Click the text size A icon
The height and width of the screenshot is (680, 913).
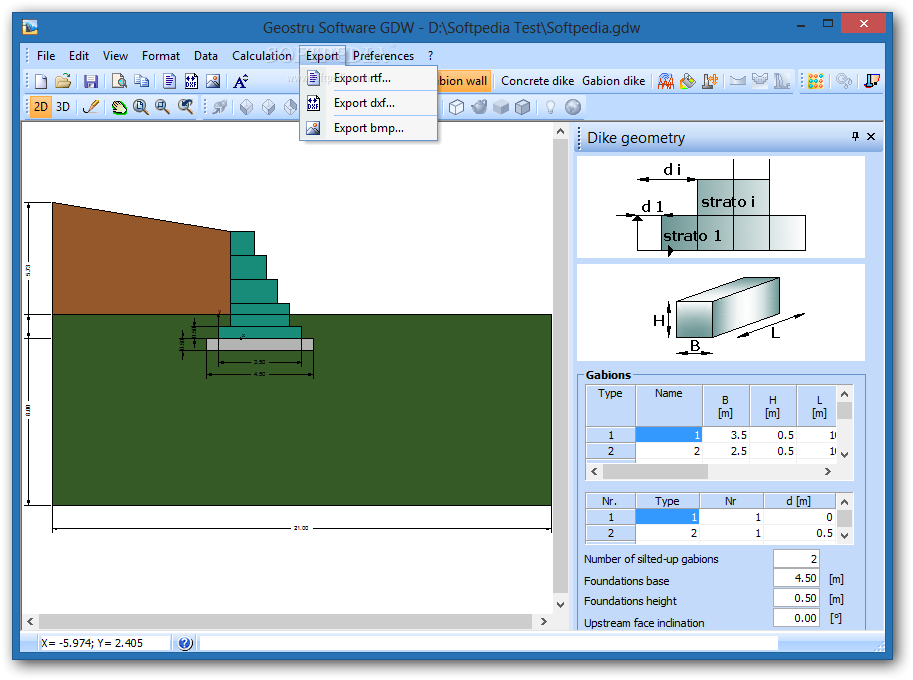(240, 81)
